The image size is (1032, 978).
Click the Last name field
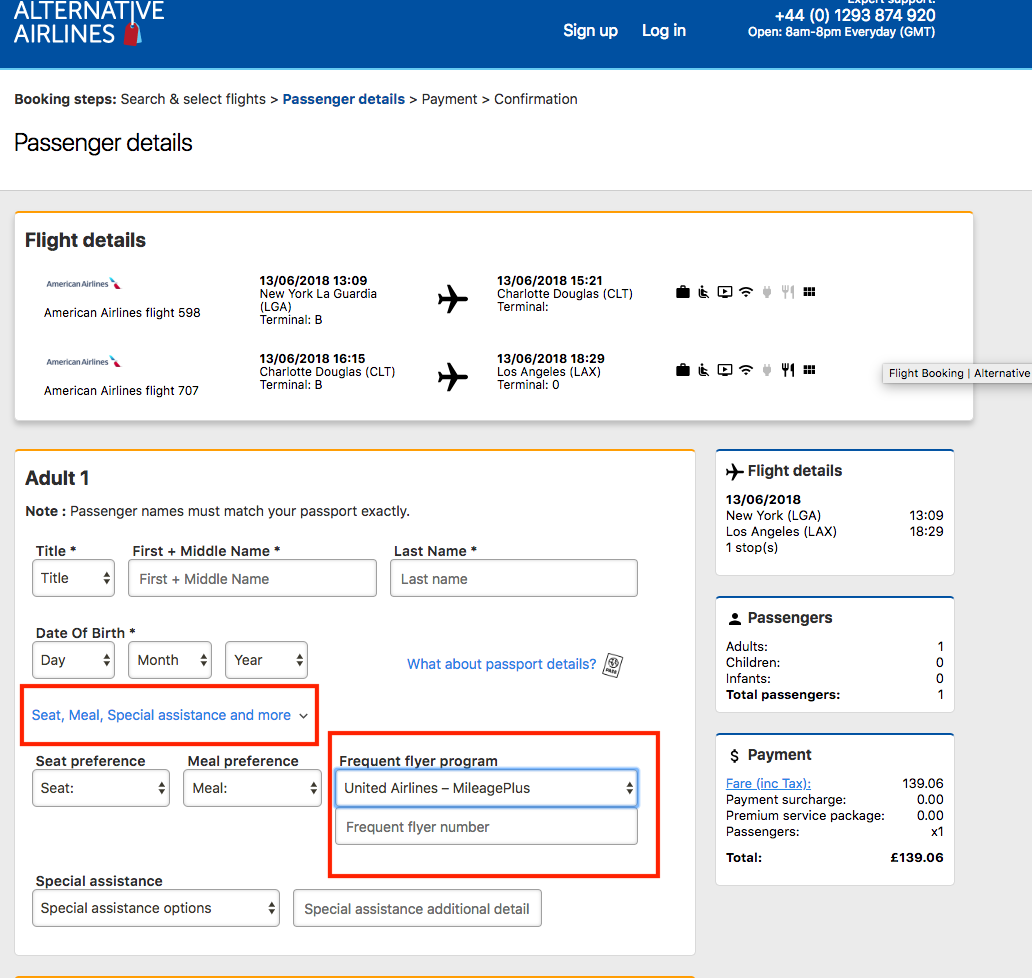[513, 578]
